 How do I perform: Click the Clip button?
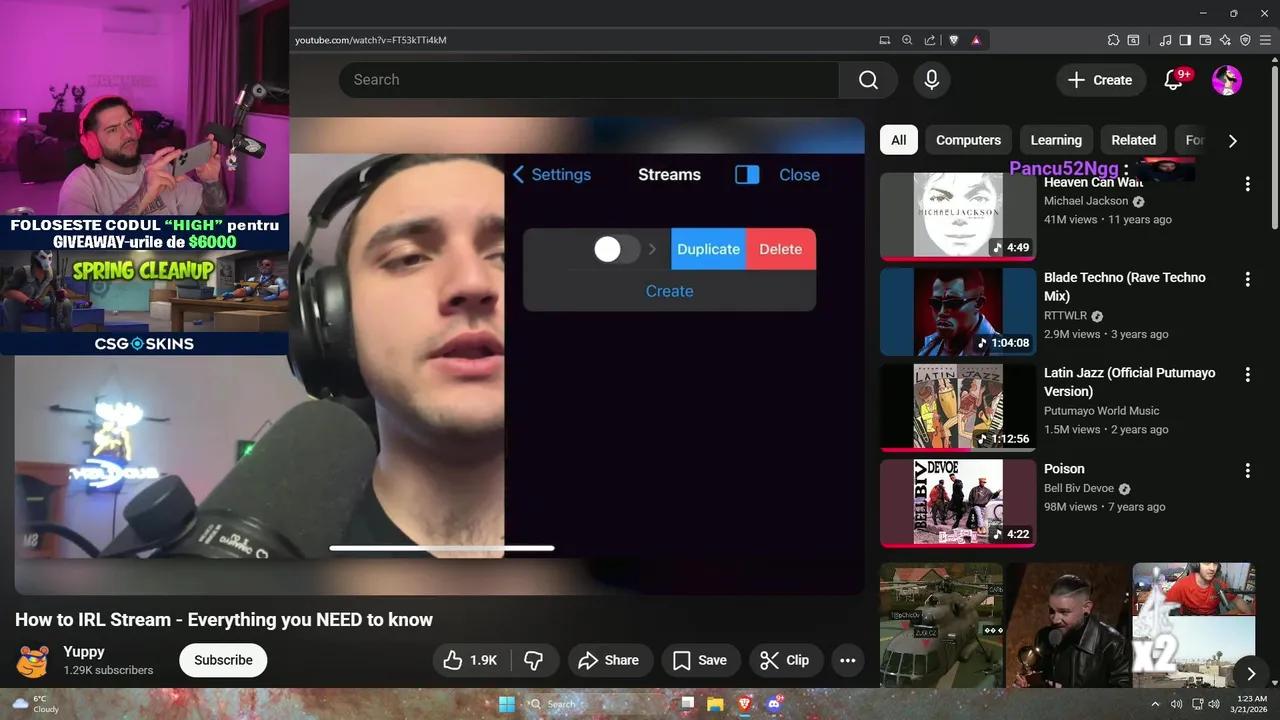[785, 660]
